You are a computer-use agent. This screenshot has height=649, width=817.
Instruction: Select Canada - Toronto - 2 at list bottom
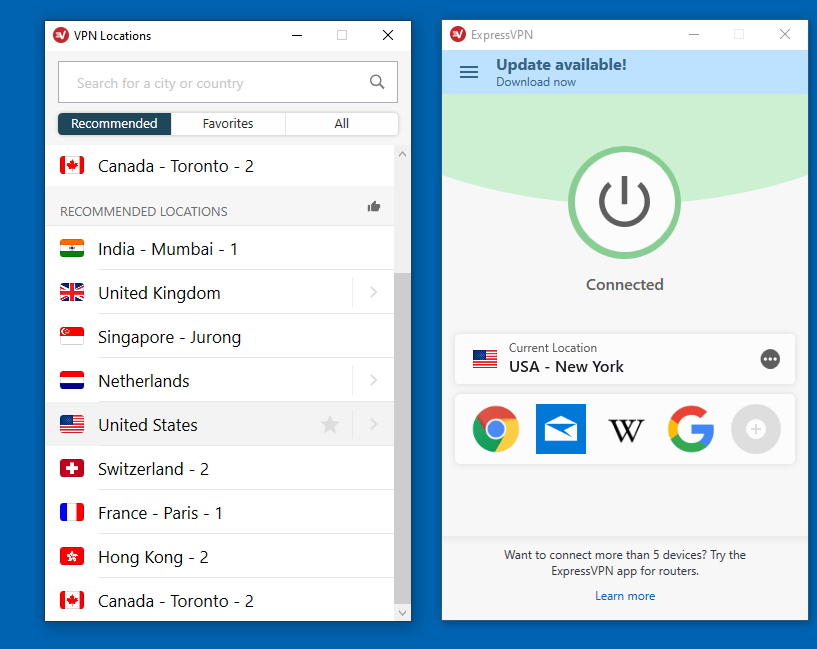[x=219, y=600]
